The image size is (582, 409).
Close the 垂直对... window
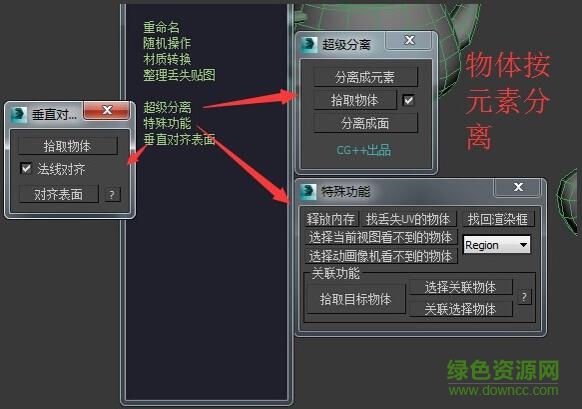coord(107,110)
